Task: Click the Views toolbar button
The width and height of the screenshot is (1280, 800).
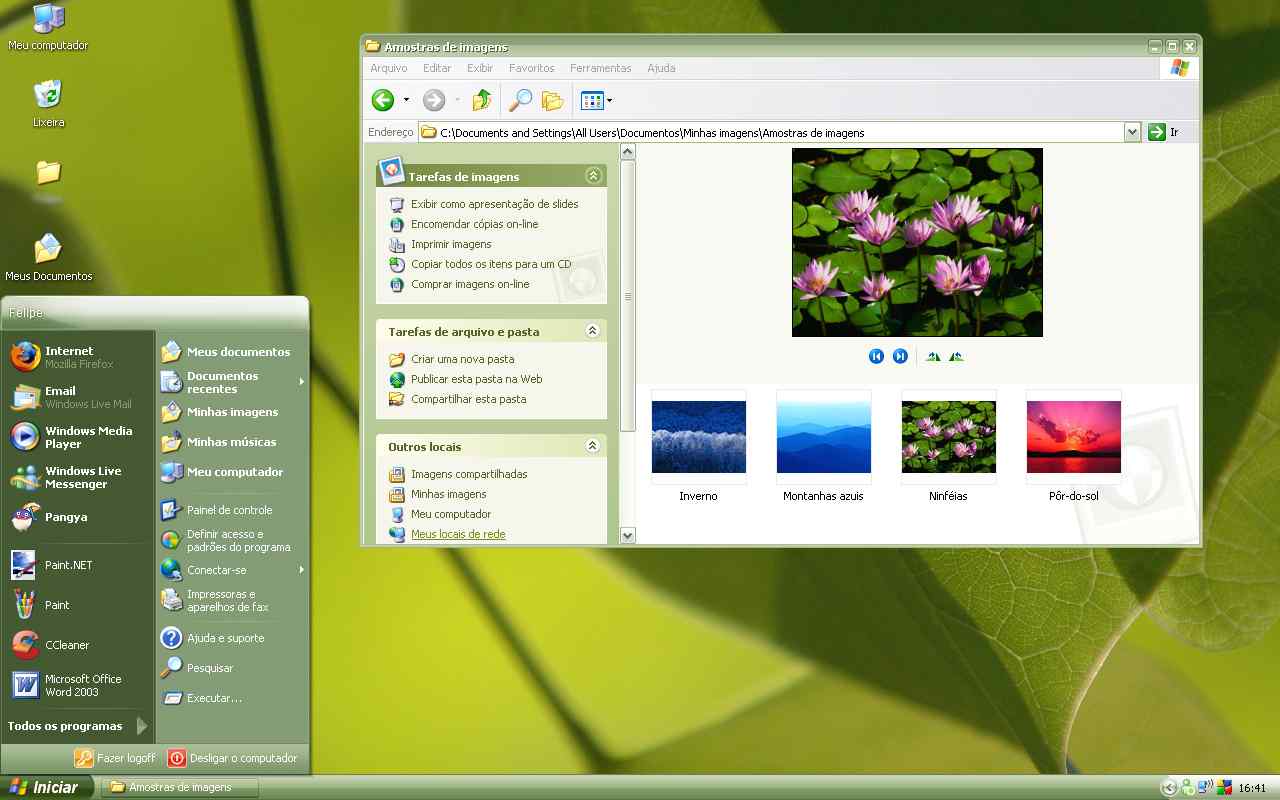Action: [593, 100]
